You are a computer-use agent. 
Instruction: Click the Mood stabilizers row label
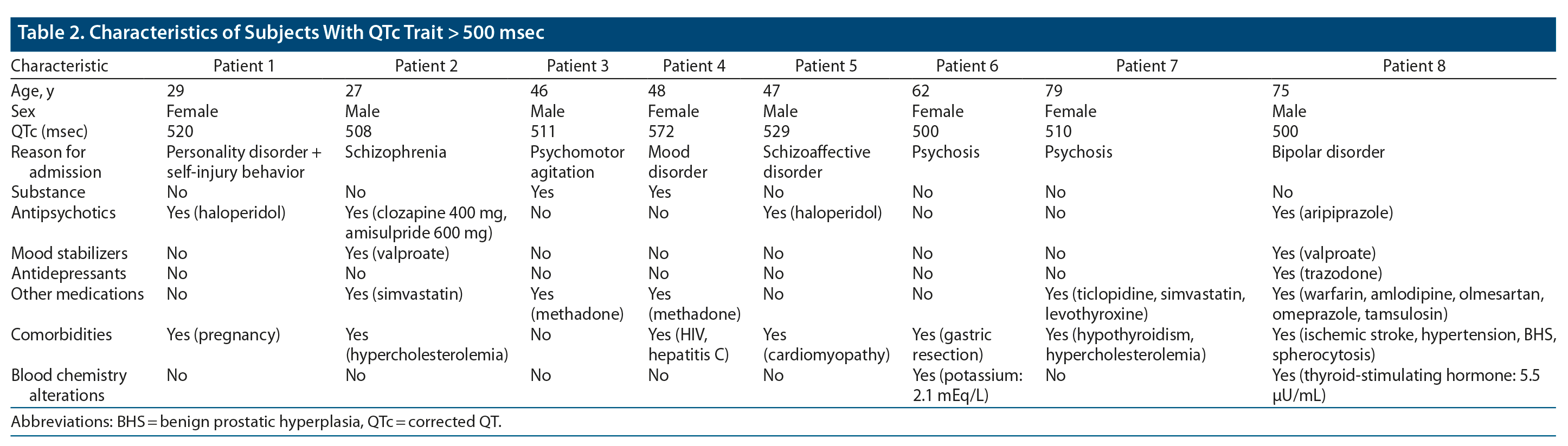click(69, 253)
